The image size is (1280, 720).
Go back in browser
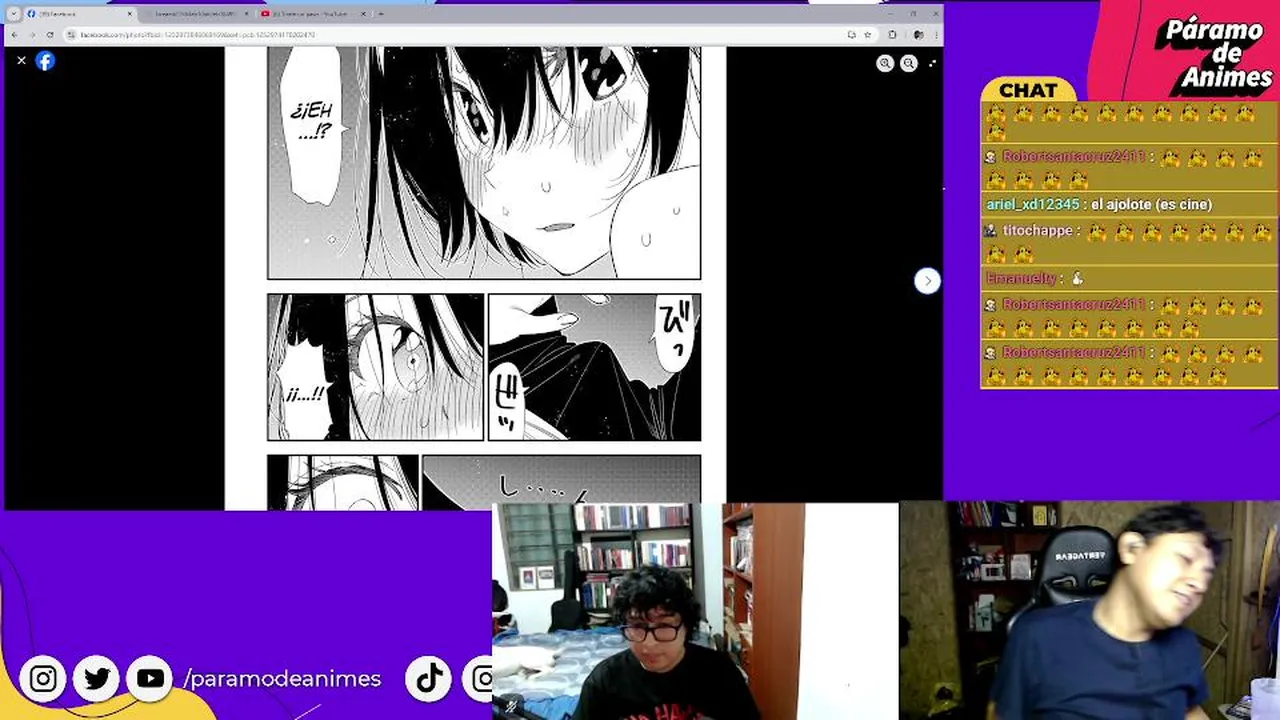pos(14,34)
